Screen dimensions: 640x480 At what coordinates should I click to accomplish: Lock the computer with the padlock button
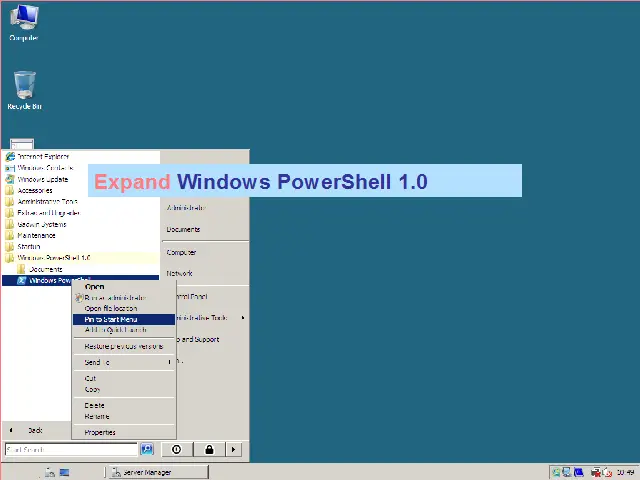pyautogui.click(x=209, y=449)
